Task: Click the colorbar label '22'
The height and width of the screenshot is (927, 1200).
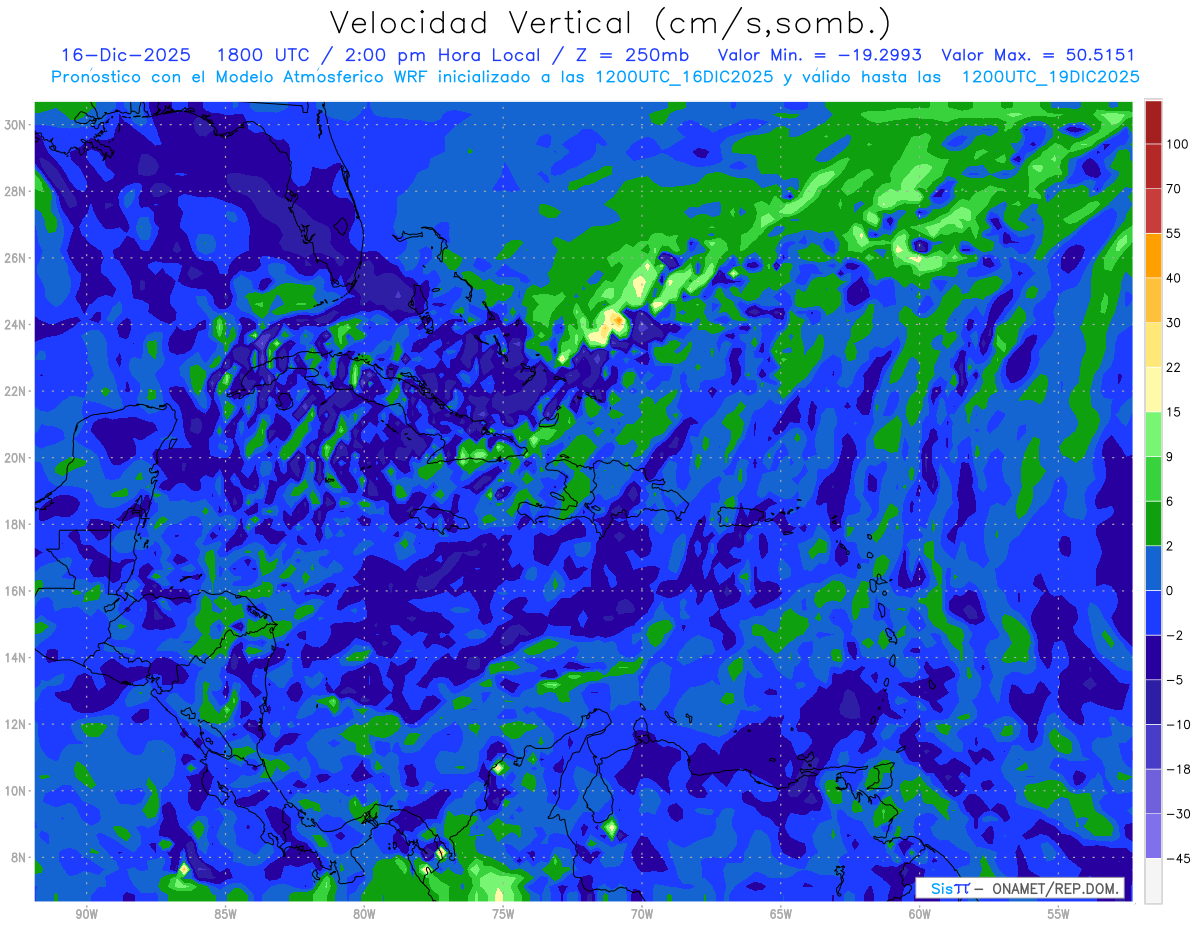Action: pos(1174,367)
